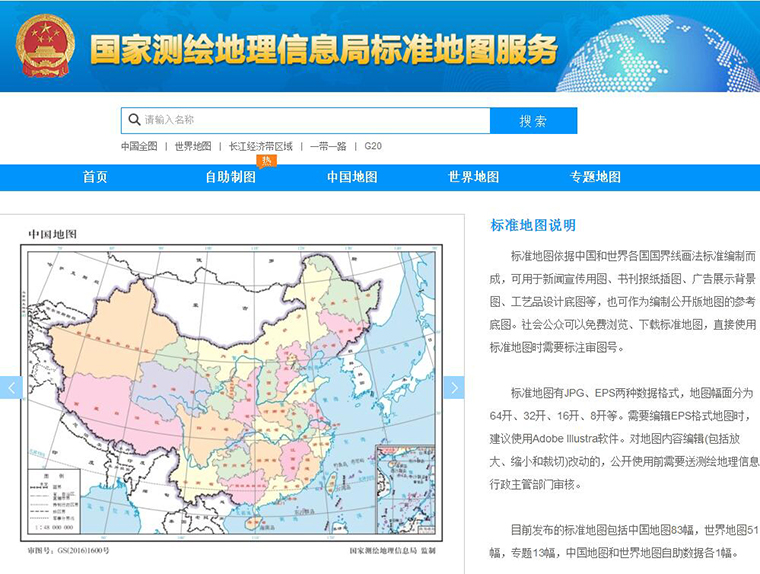This screenshot has width=760, height=574.
Task: Click the 审图号 GS(2016)1600号 caption
Action: 68,551
